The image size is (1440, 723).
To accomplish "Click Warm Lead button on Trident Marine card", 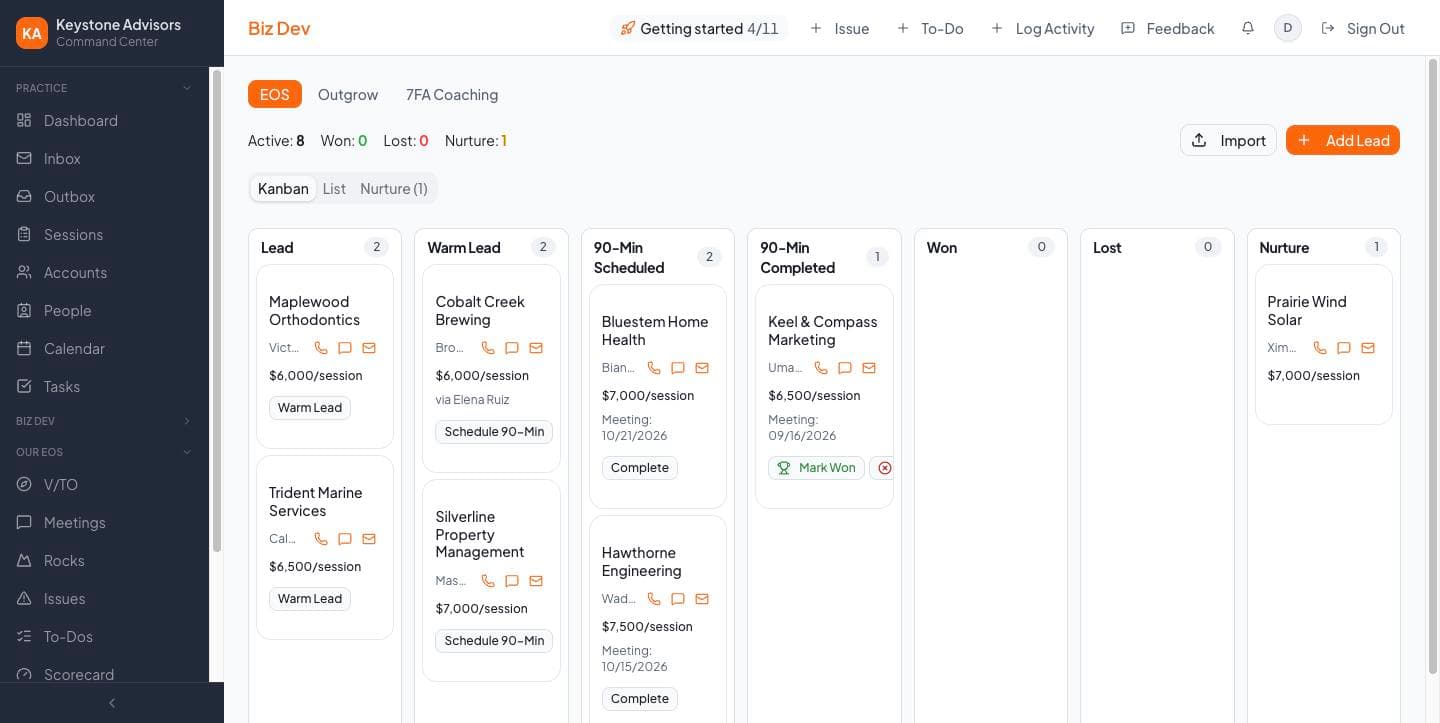I will tap(310, 599).
